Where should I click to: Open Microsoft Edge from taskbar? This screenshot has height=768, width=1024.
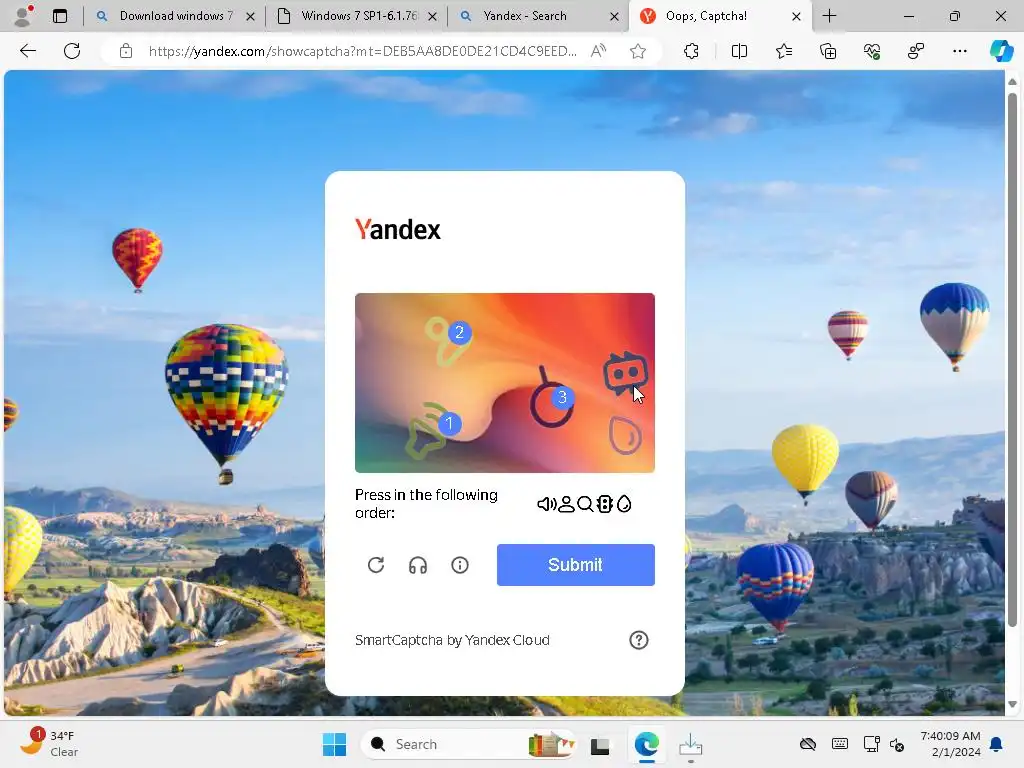coord(647,744)
